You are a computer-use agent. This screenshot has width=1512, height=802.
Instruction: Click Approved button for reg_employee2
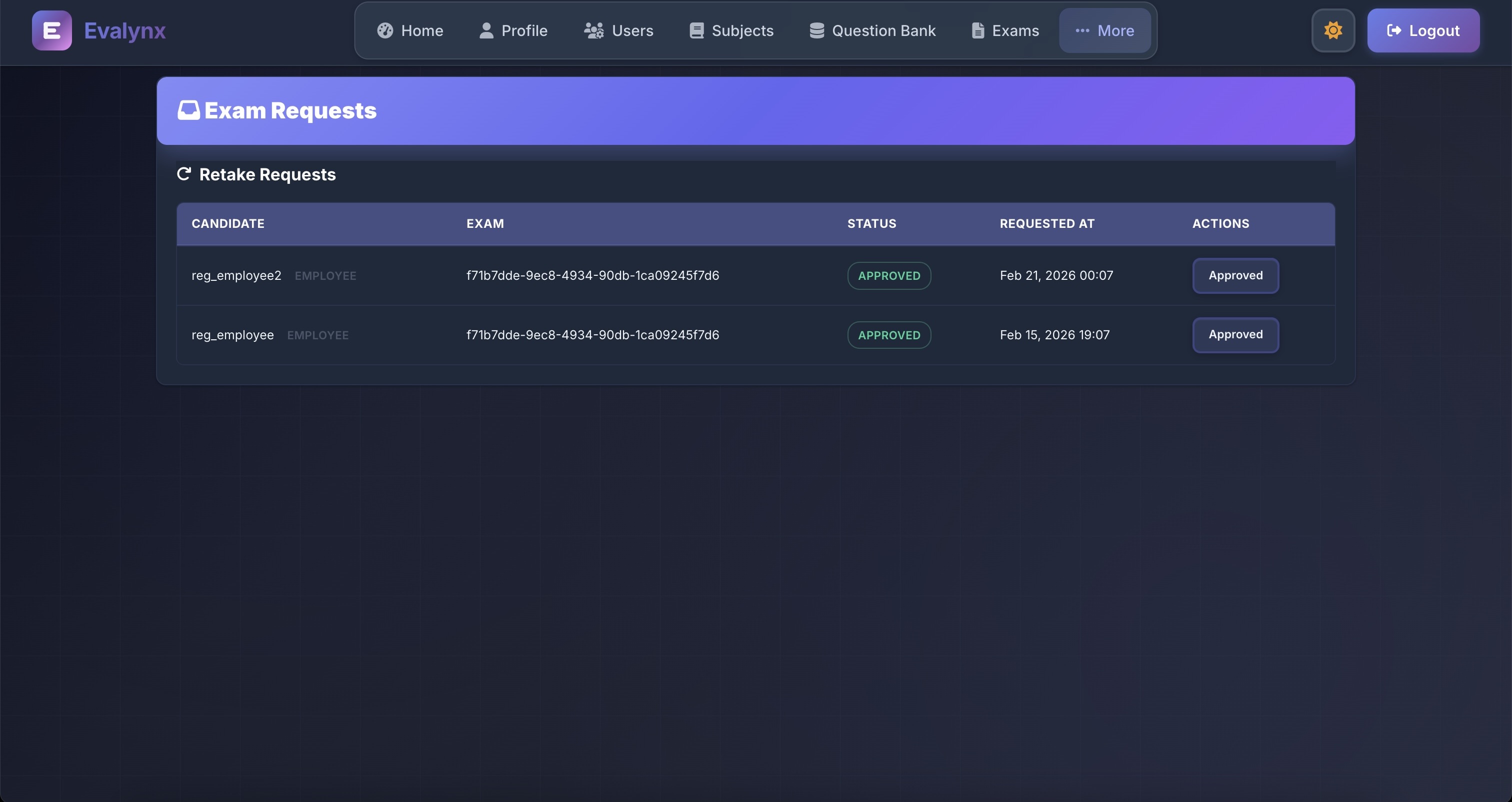point(1235,276)
